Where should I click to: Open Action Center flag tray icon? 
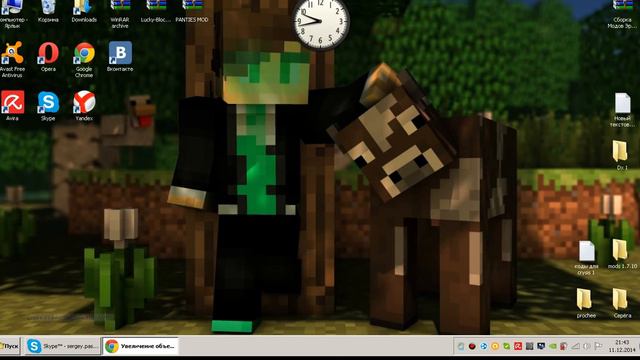[x=598, y=346]
